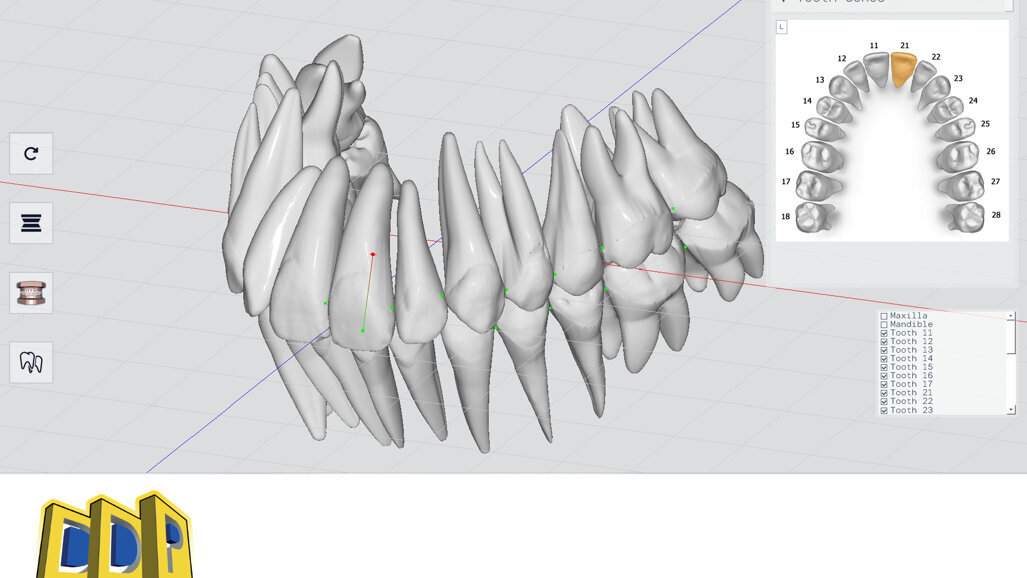Click the tooth list scrollbar thumb

pos(1011,337)
